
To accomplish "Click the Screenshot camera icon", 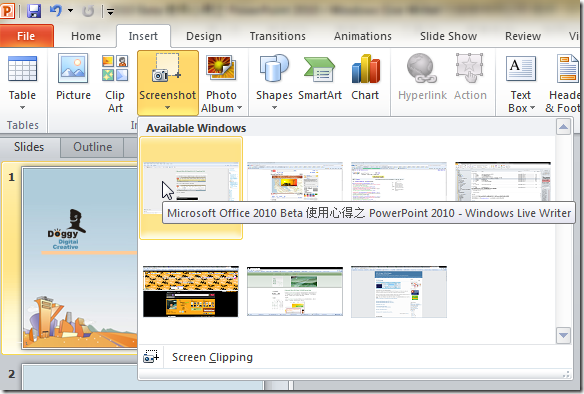I will click(167, 68).
